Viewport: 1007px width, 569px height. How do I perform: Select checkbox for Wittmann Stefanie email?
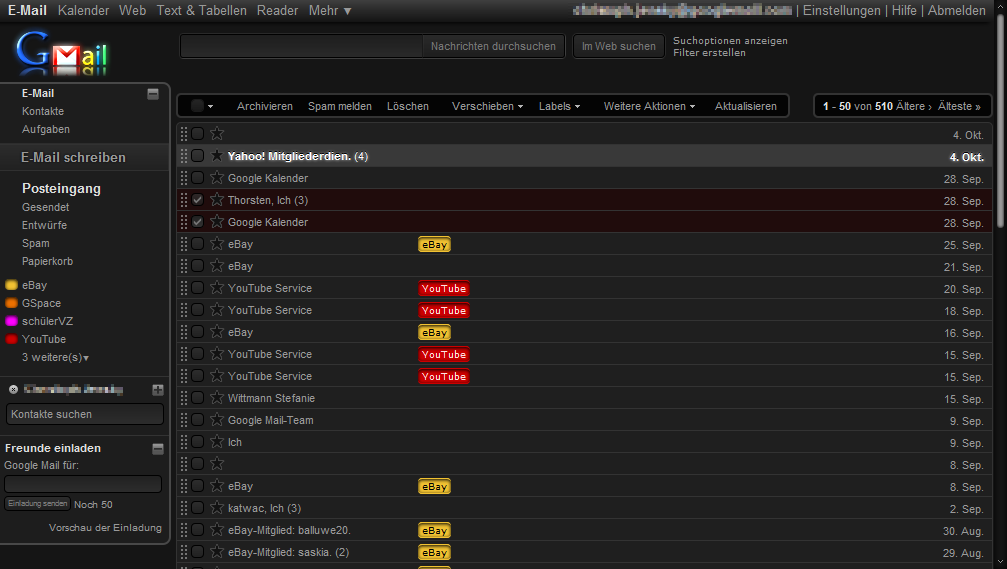198,398
